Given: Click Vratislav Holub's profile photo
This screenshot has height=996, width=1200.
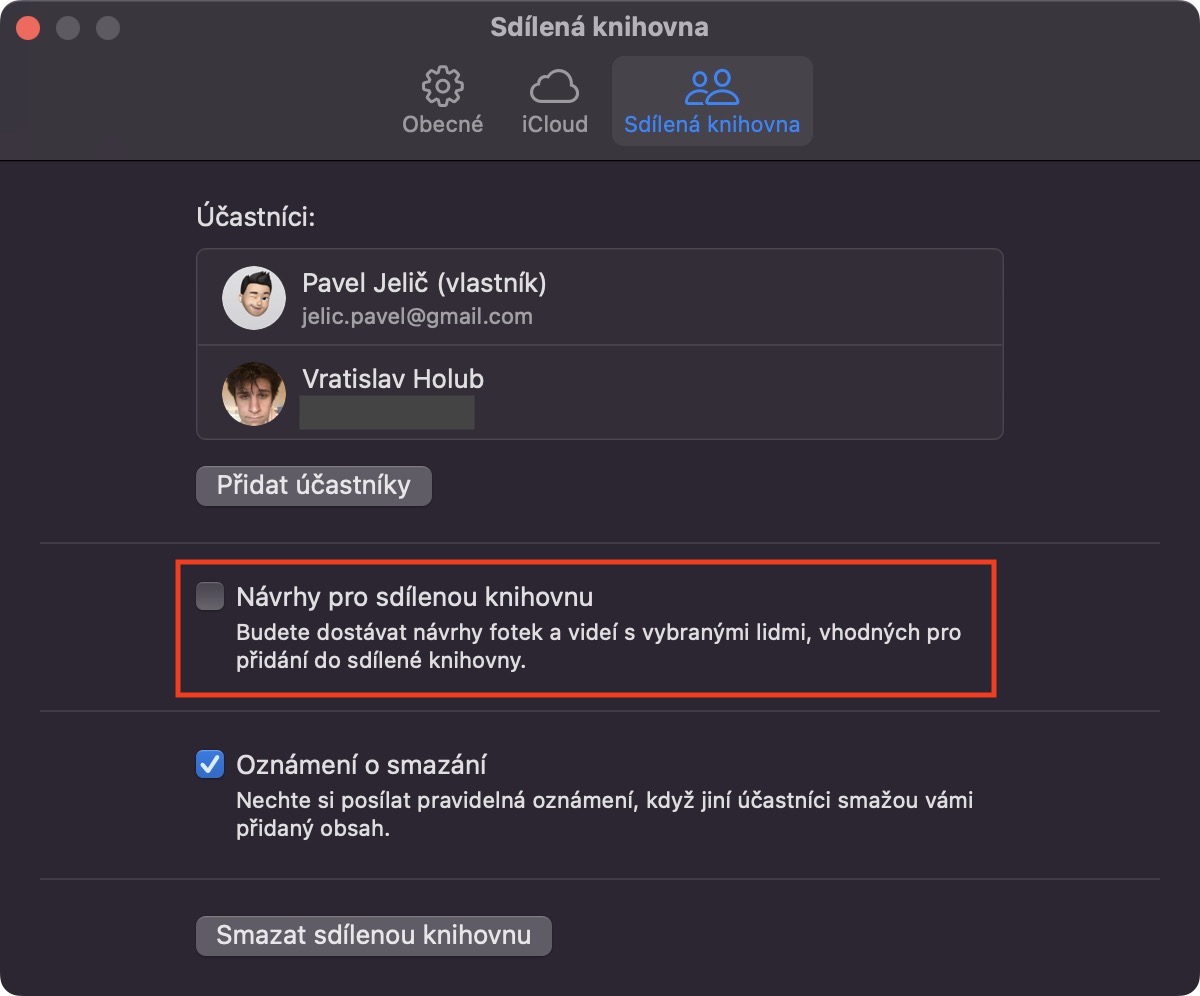Looking at the screenshot, I should click(x=254, y=394).
